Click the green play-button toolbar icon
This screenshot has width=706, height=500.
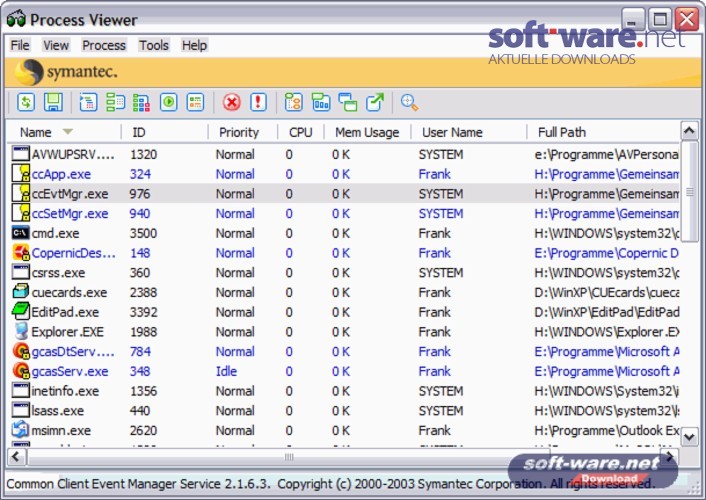pos(169,102)
